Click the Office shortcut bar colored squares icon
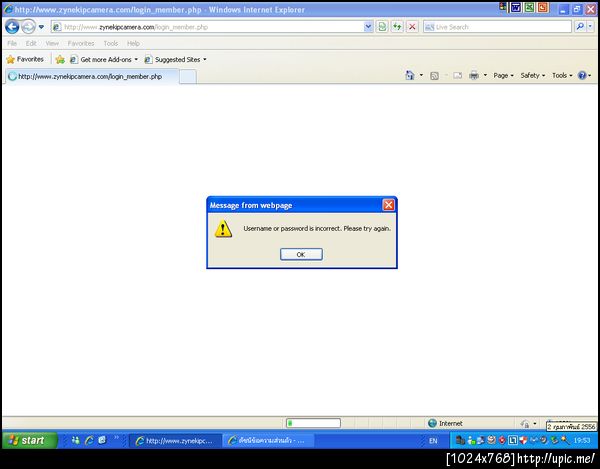The image size is (600, 469). [x=503, y=7]
